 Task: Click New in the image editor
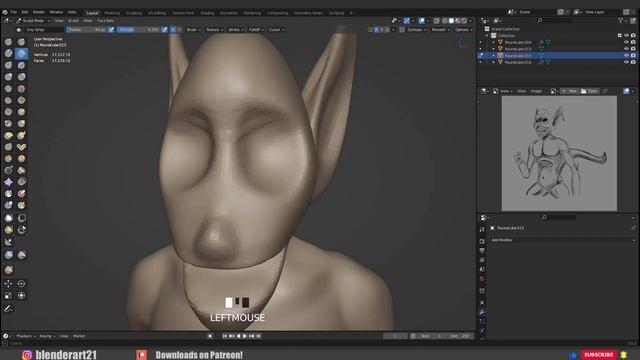tap(570, 91)
